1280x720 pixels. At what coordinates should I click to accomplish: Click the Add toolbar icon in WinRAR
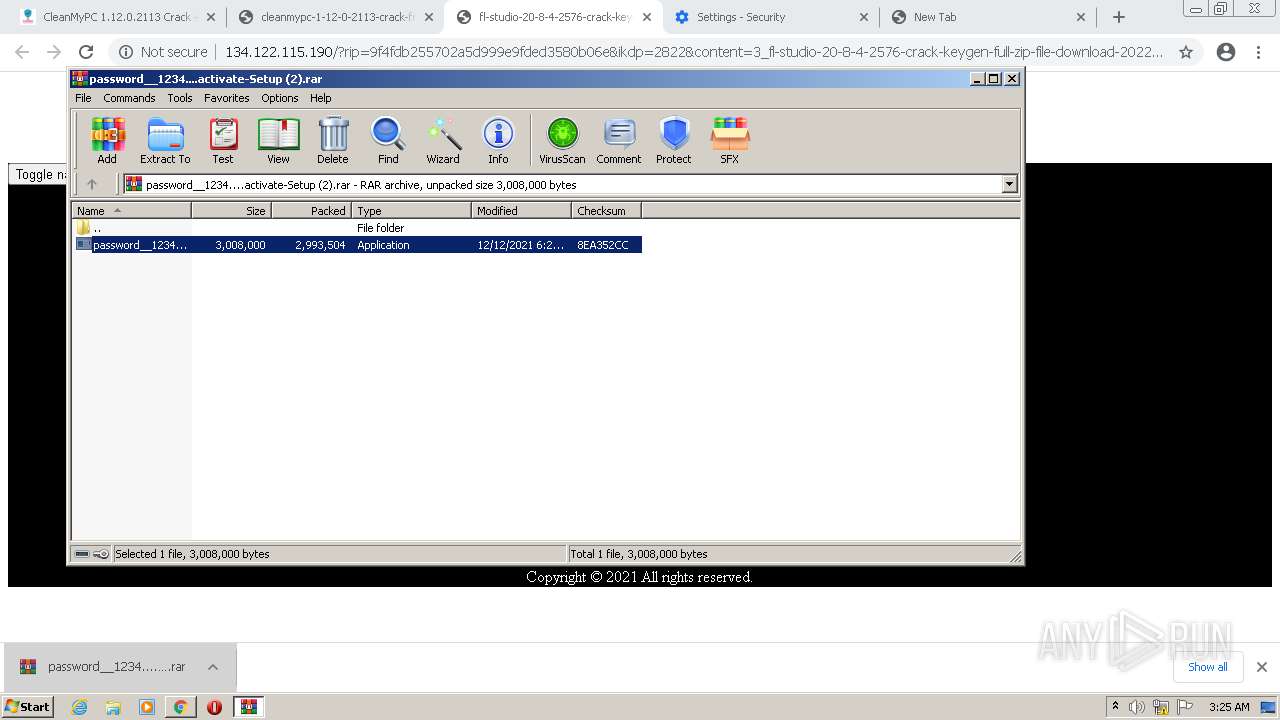pos(107,140)
